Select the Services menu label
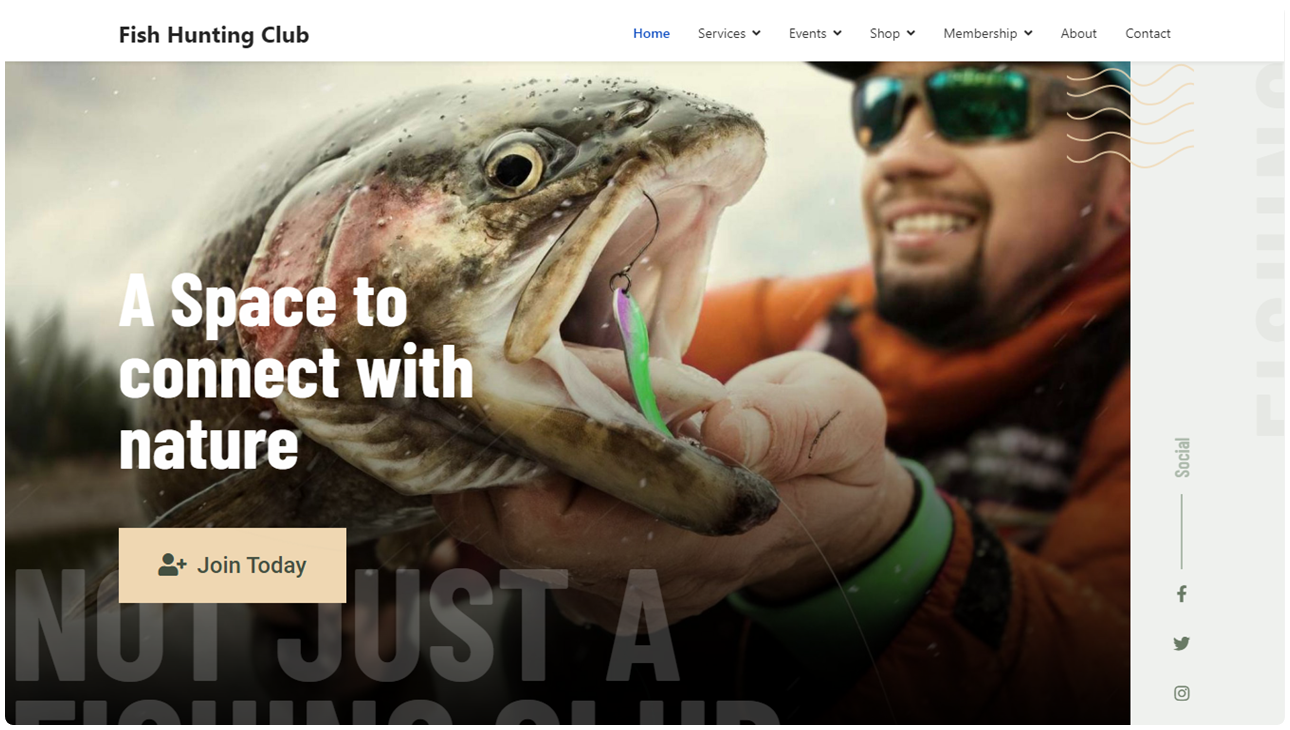 (721, 33)
